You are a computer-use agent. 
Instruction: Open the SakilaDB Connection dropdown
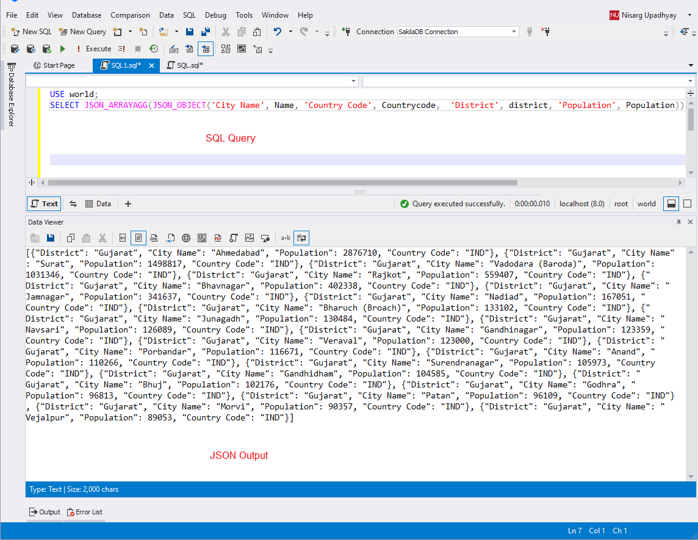(x=514, y=32)
